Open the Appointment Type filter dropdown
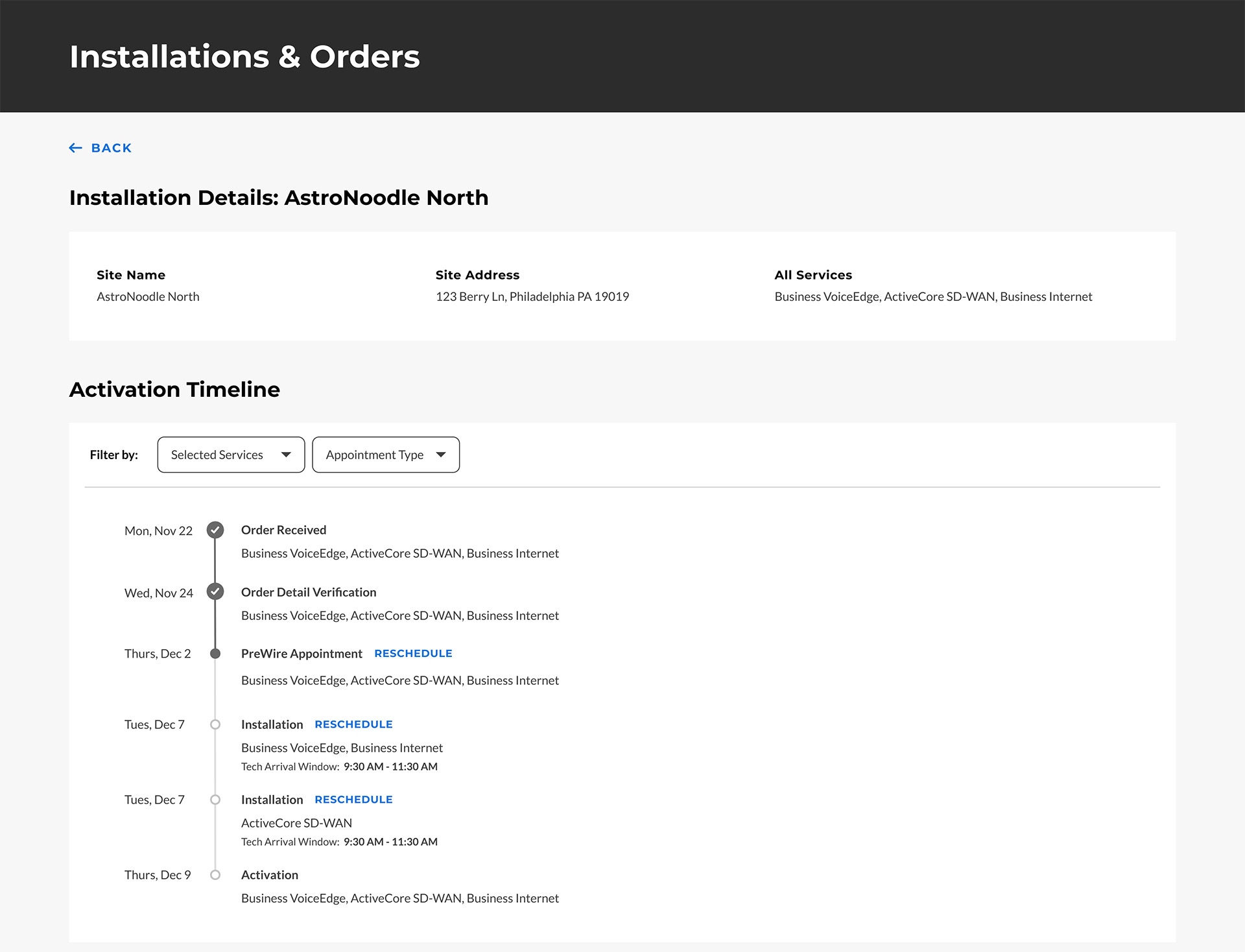The height and width of the screenshot is (952, 1245). tap(386, 455)
